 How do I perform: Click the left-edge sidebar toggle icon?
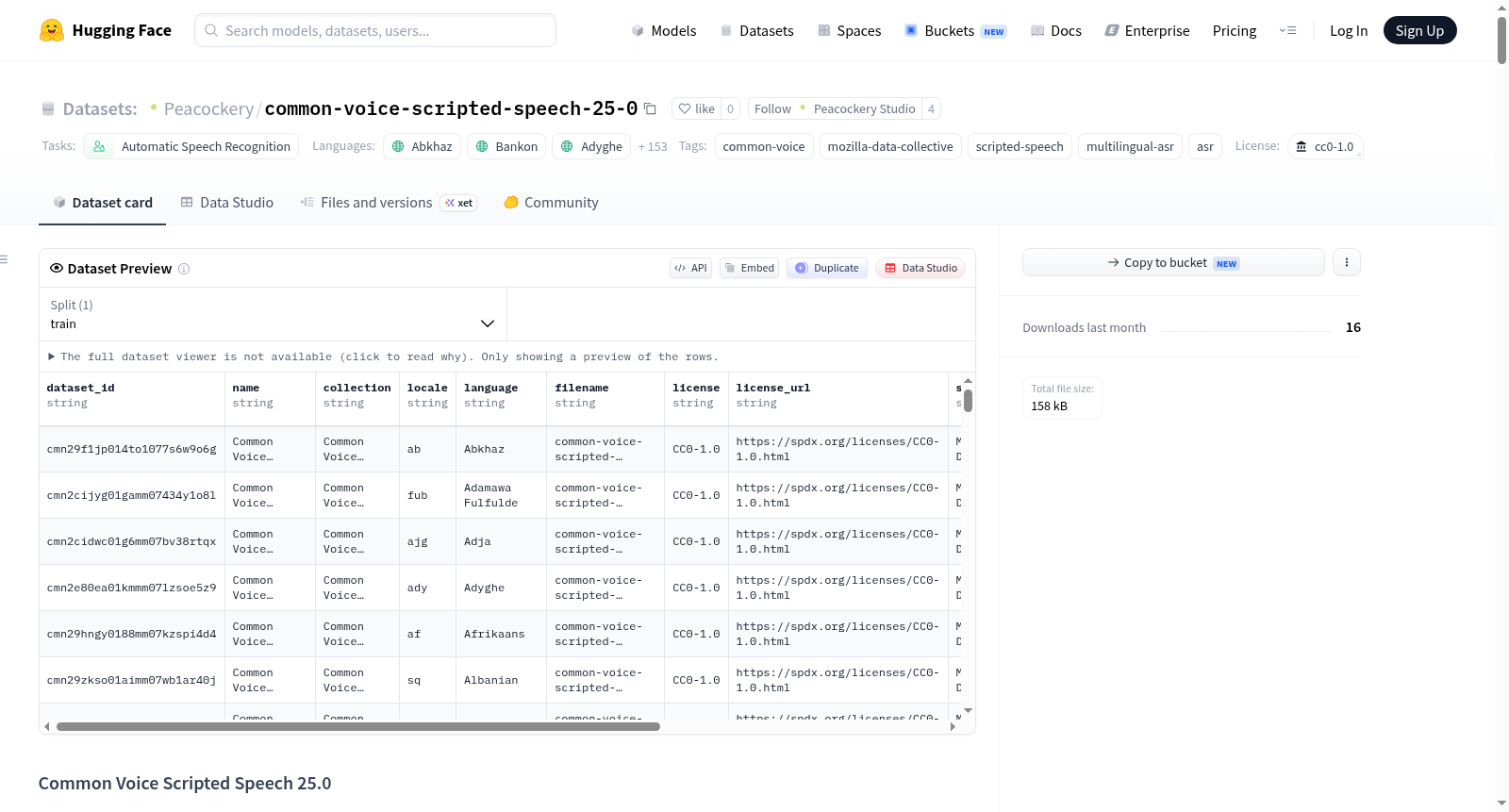click(x=4, y=259)
